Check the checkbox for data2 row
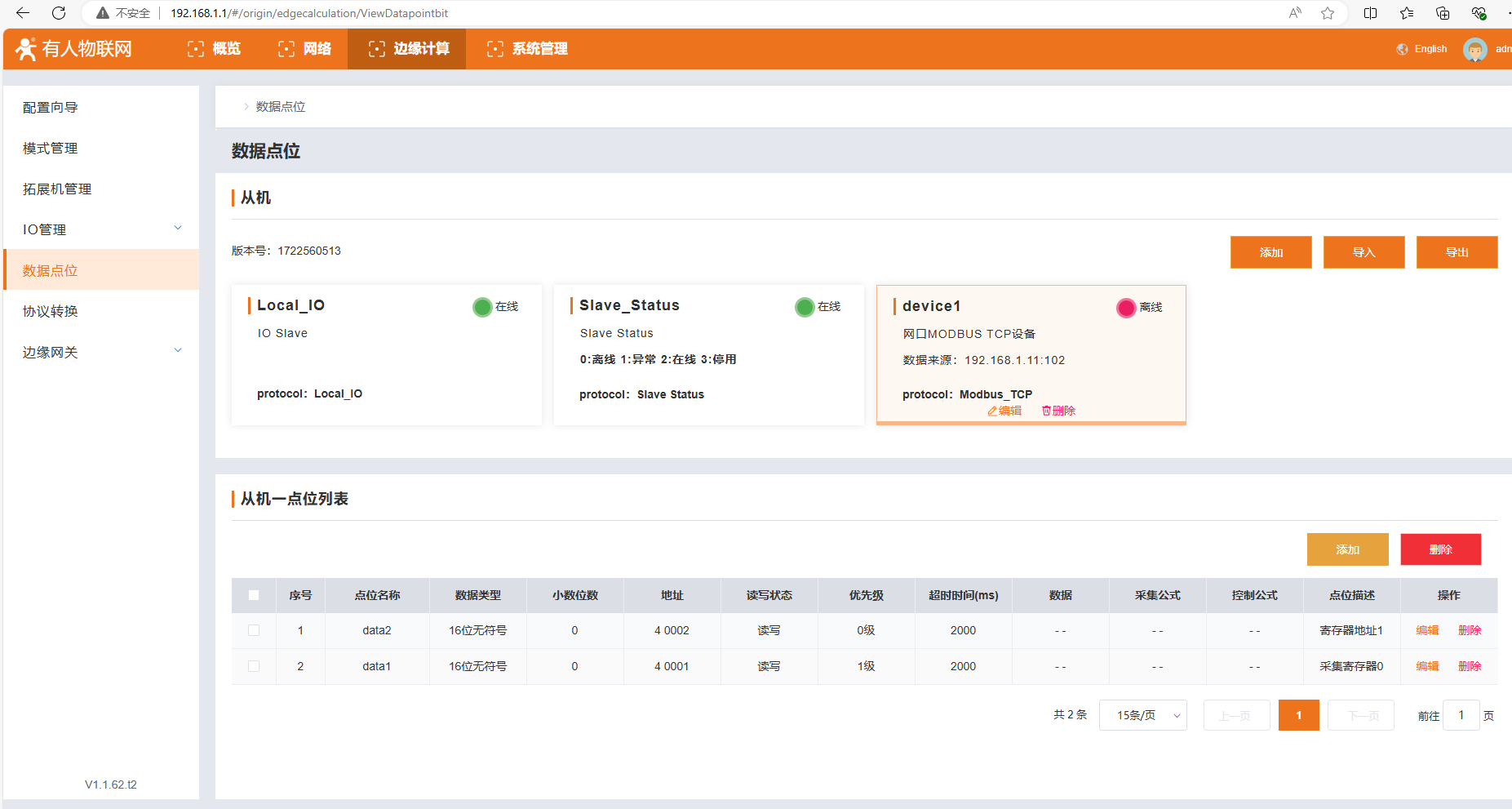Image resolution: width=1512 pixels, height=809 pixels. 254,630
